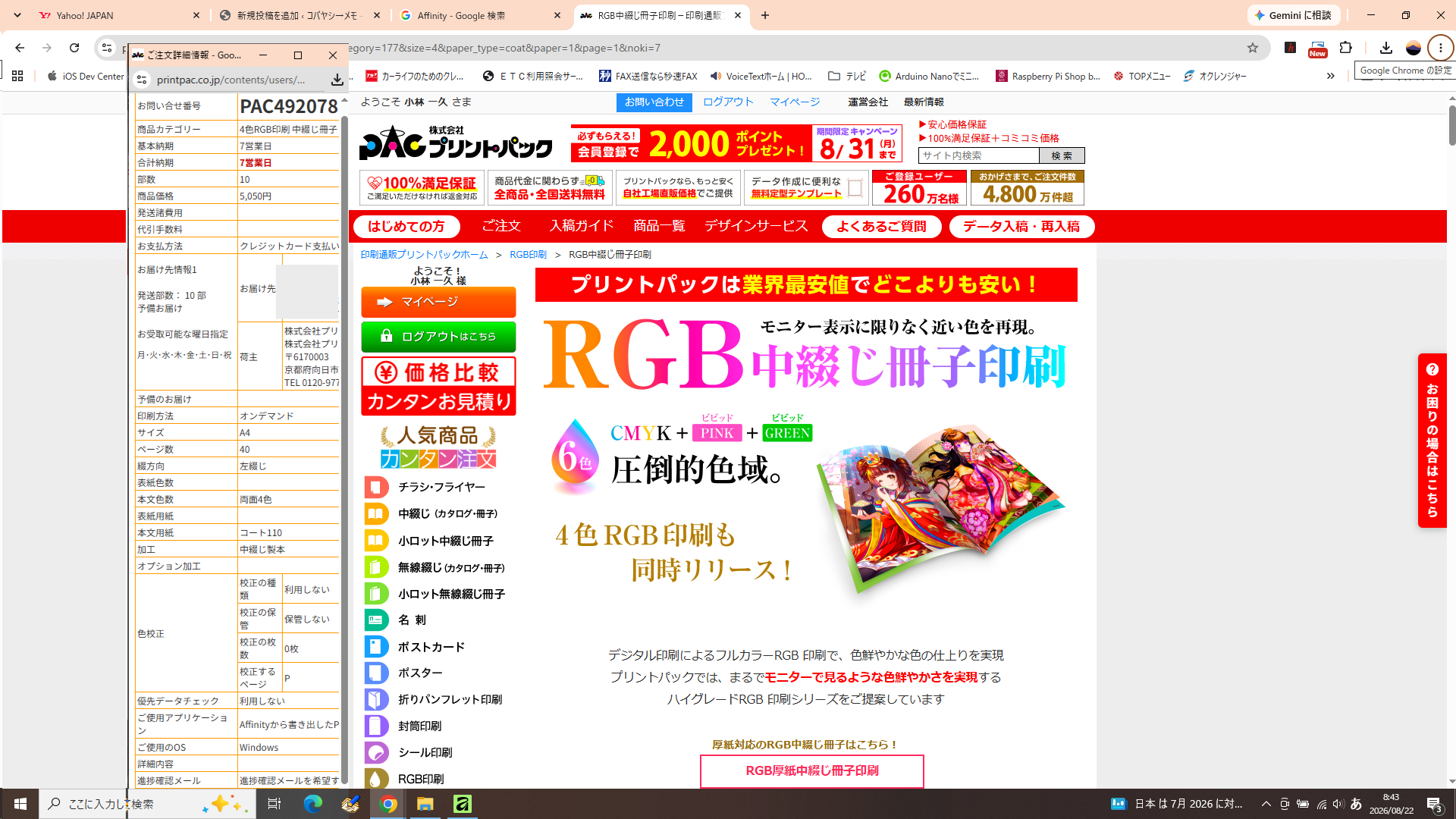Open the ご注文 menu item
The width and height of the screenshot is (1456, 819).
point(501,226)
